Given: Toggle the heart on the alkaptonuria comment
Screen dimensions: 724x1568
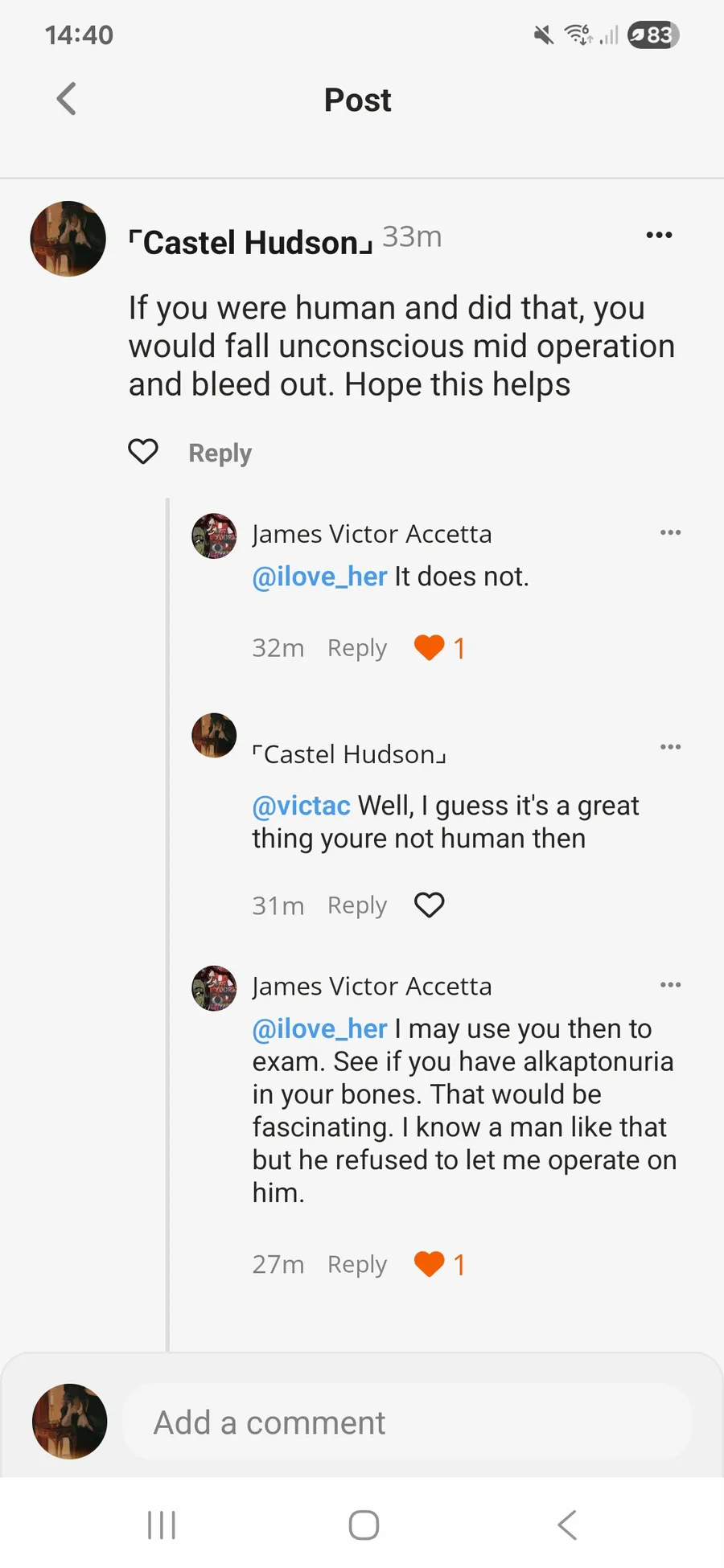Looking at the screenshot, I should coord(430,1264).
